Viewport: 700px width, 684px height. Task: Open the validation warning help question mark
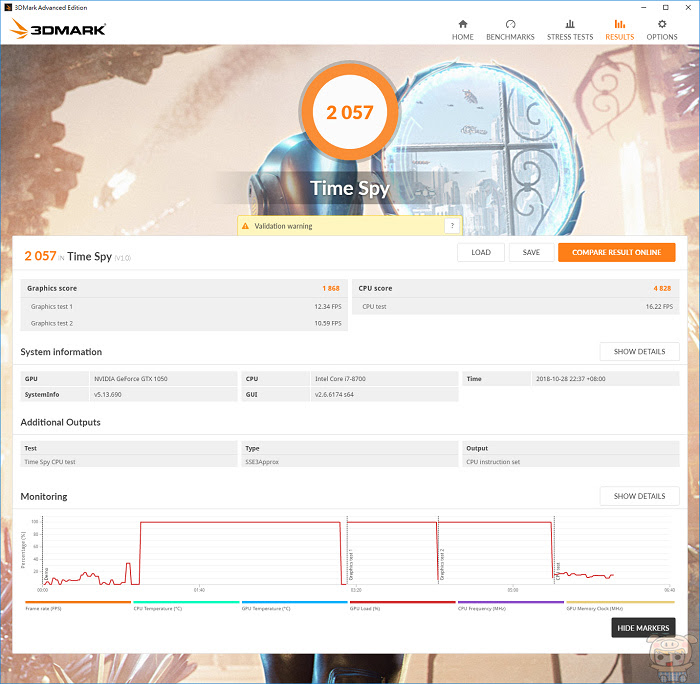pos(452,226)
